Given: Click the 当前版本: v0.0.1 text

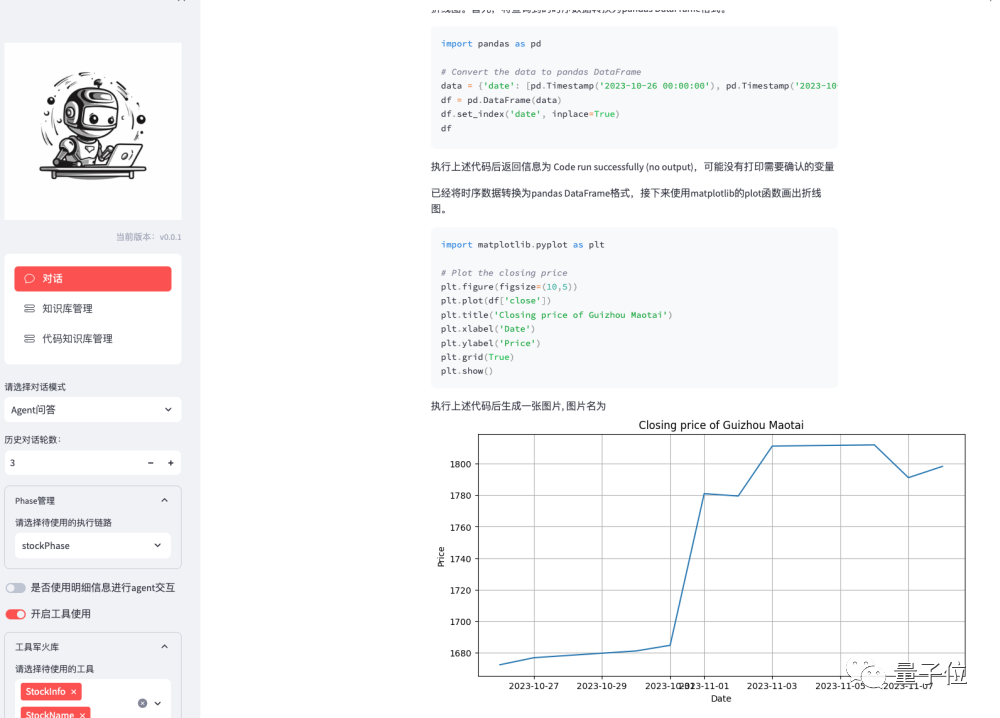Looking at the screenshot, I should click(x=149, y=237).
